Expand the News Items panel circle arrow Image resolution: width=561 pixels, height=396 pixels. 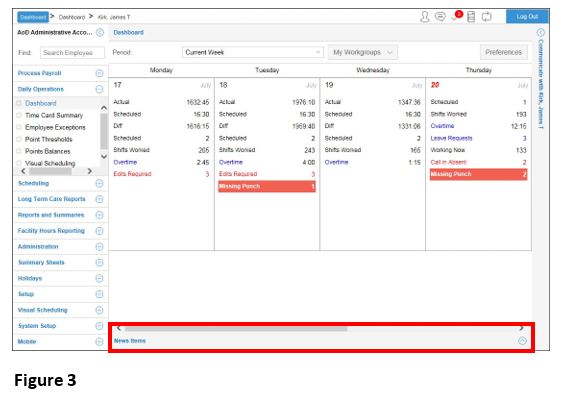(x=522, y=341)
